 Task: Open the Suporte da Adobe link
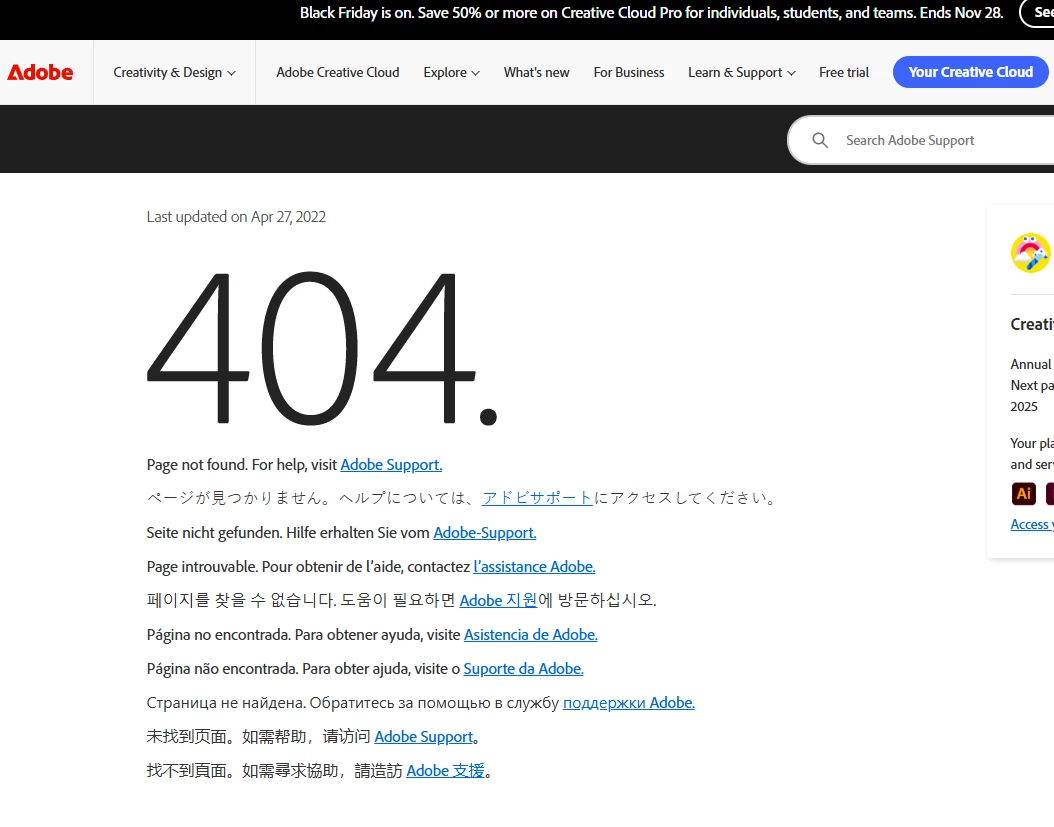pos(524,669)
